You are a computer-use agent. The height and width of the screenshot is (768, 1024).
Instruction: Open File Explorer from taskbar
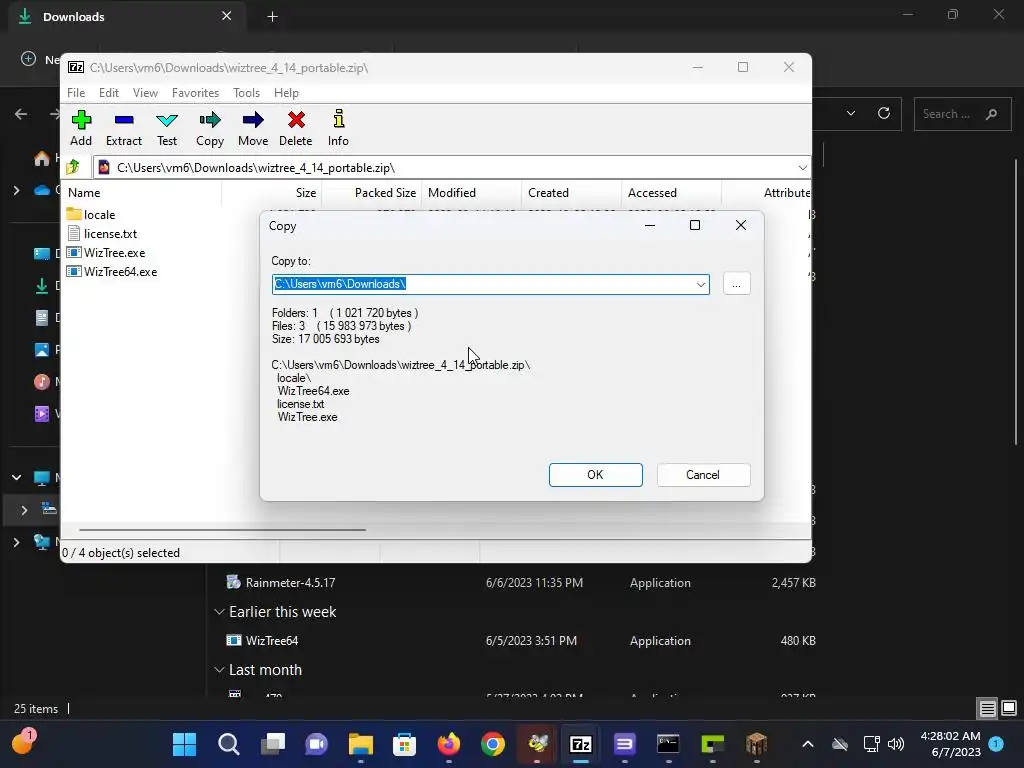coord(360,744)
